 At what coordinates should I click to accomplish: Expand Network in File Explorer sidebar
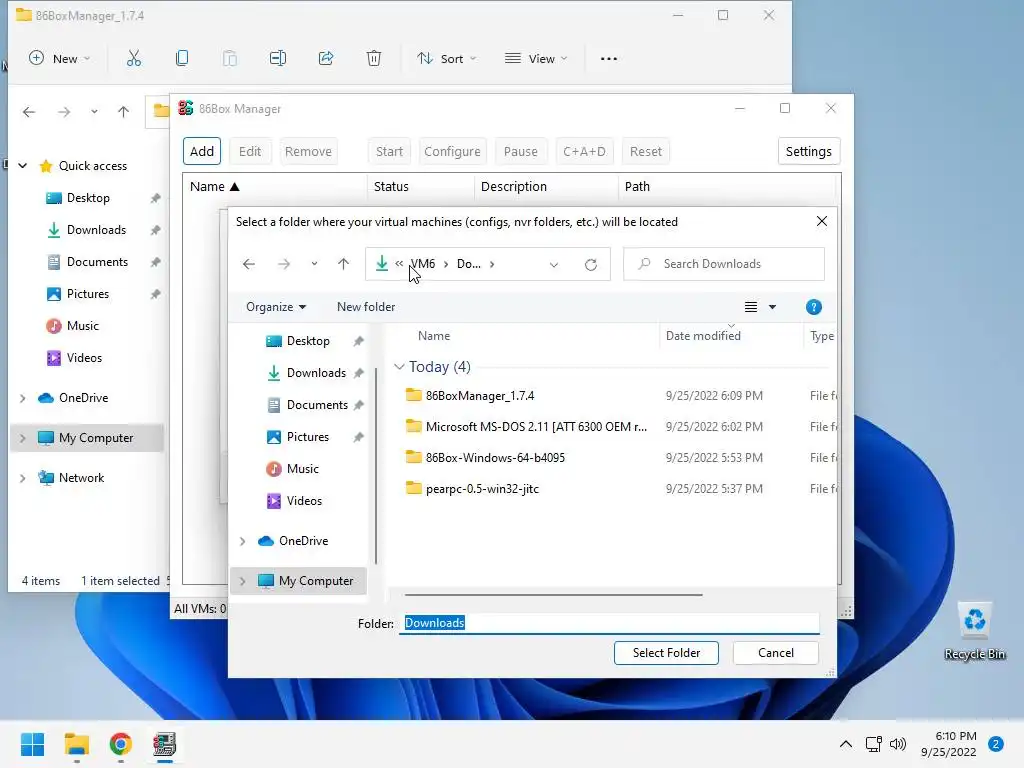23,478
